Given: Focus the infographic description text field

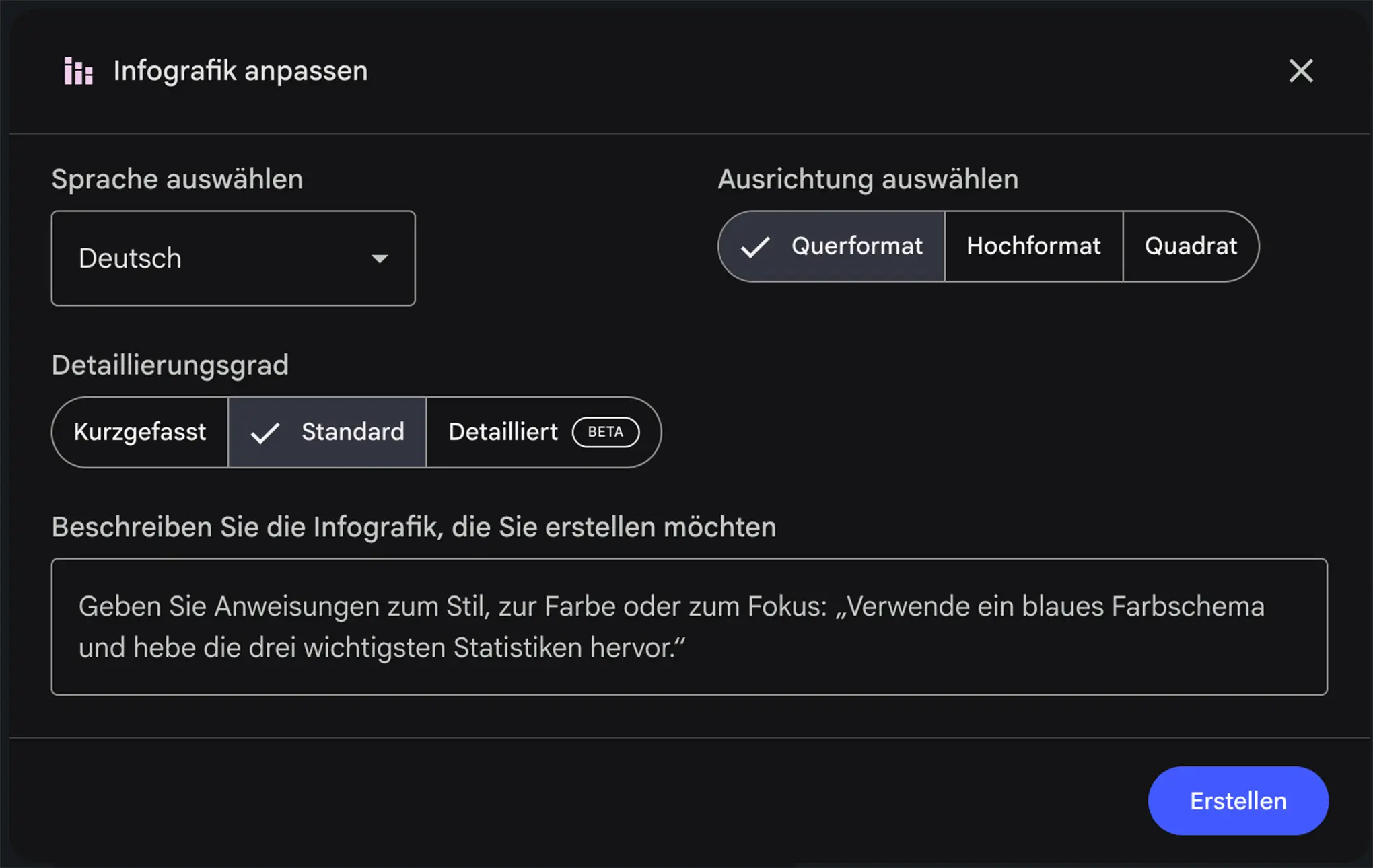Looking at the screenshot, I should coord(689,626).
